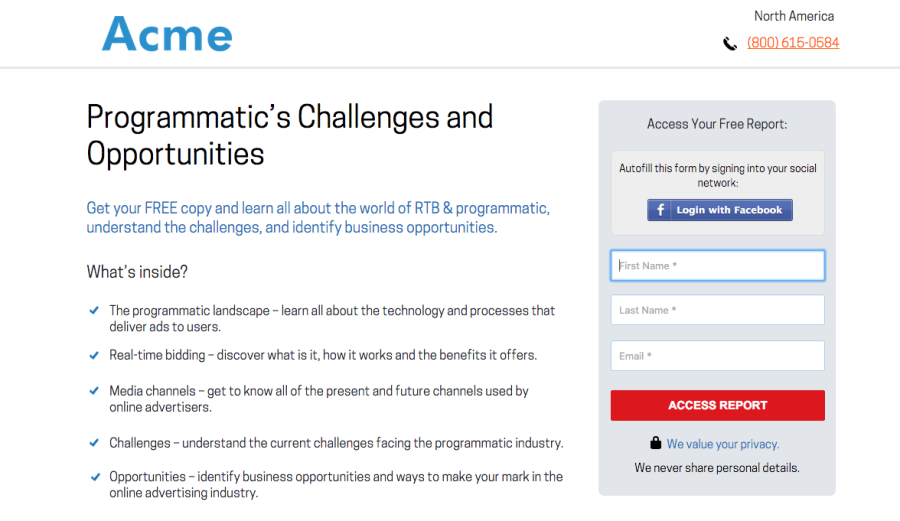Screen dimensions: 900x521
Task: Click the Acme logo
Action: click(167, 35)
